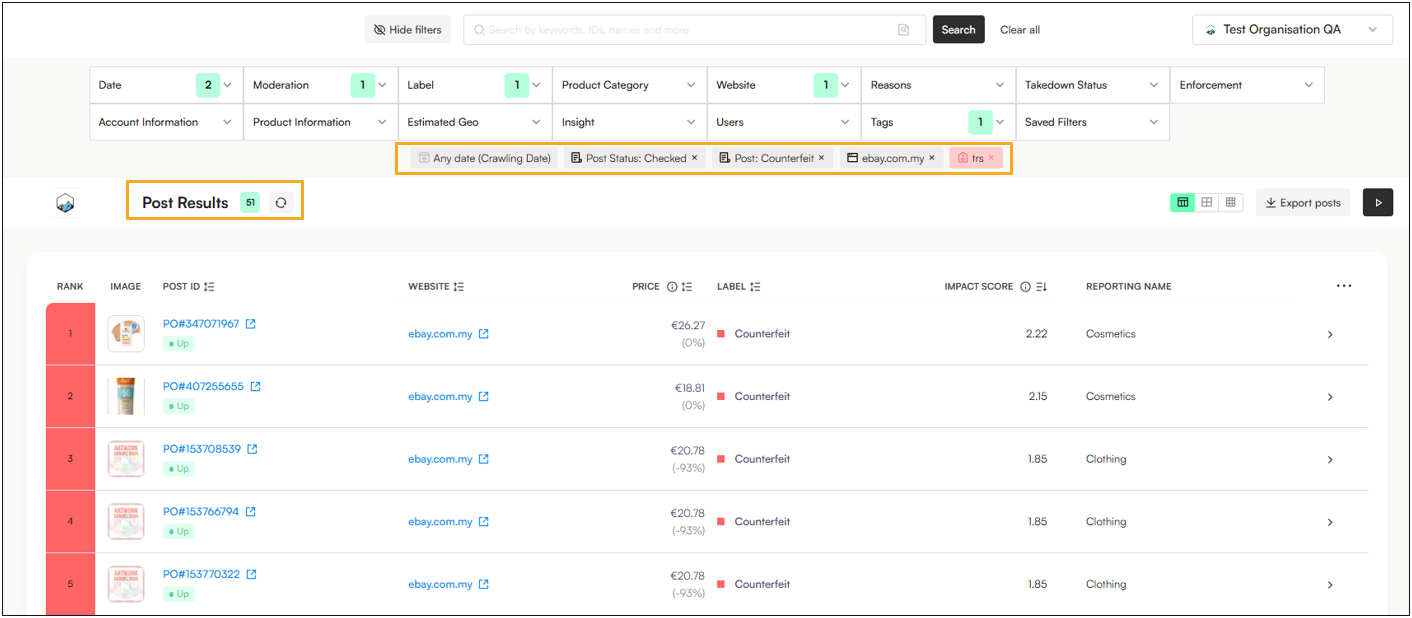1412x618 pixels.
Task: Click external link icon beside PO#153770322
Action: click(251, 574)
